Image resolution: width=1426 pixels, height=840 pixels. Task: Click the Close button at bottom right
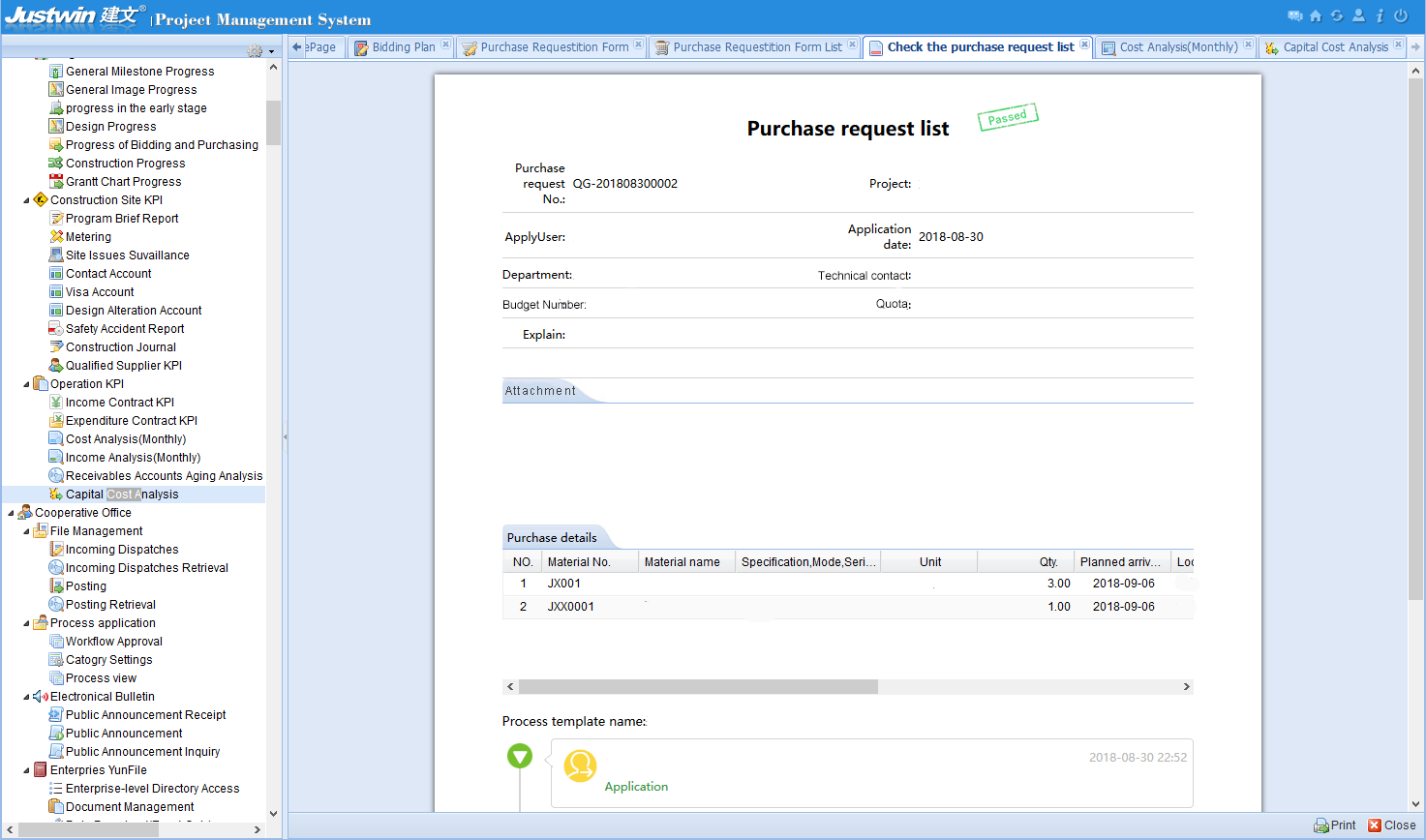point(1391,825)
